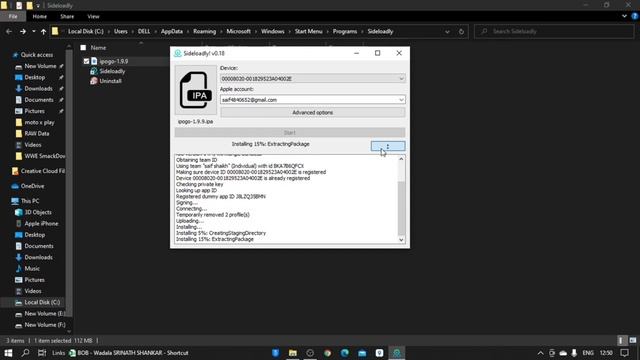The width and height of the screenshot is (640, 360).
Task: Select OneDrive in navigation pane
Action: pyautogui.click(x=32, y=186)
